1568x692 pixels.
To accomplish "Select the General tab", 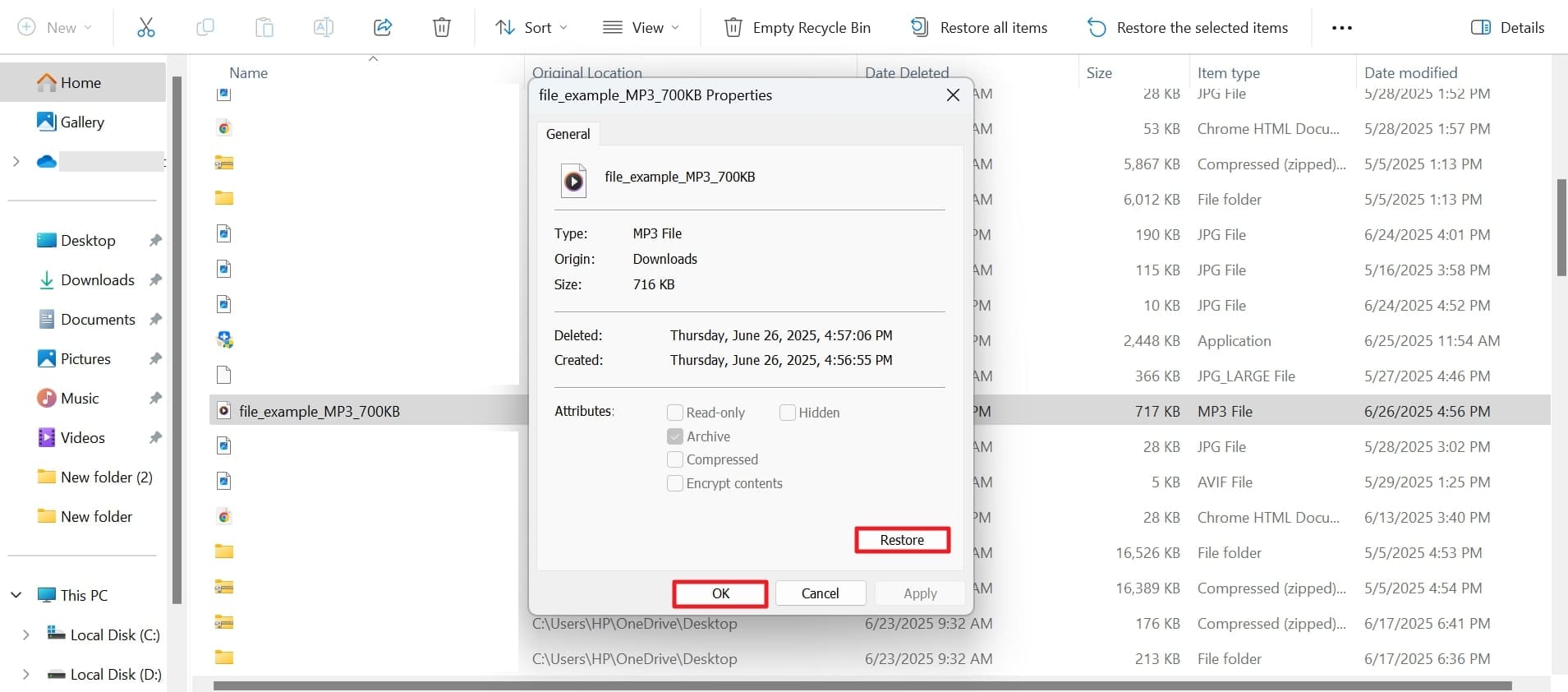I will coord(568,134).
